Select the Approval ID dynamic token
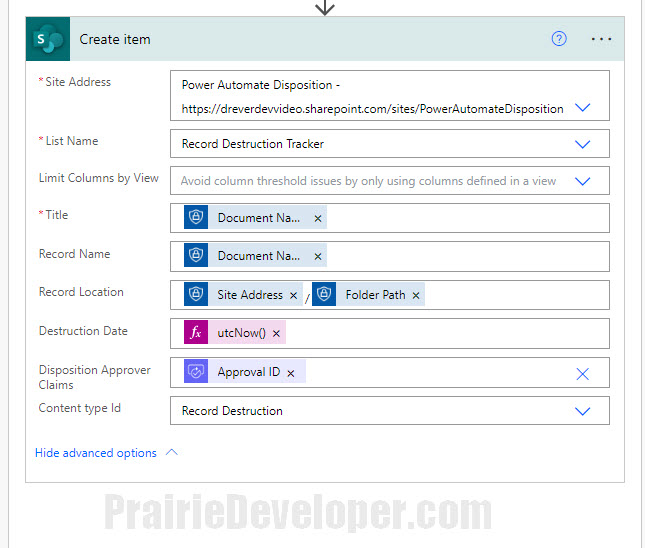Screen dimensions: 645x548 [245, 372]
